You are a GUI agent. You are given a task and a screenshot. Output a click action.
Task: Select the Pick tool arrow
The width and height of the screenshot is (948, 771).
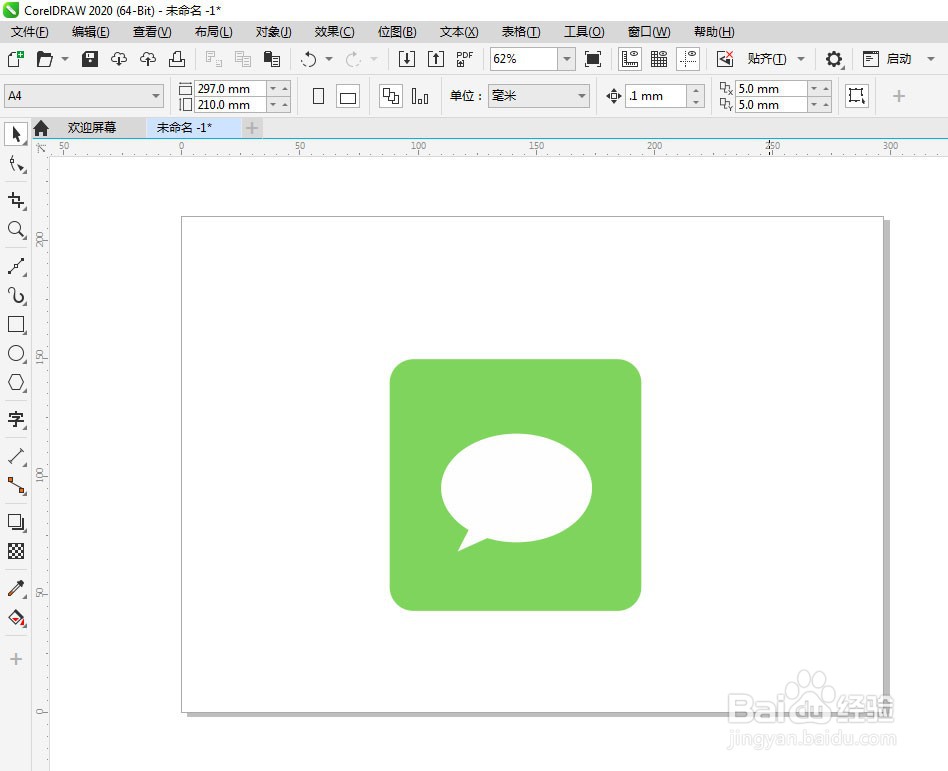coord(16,134)
